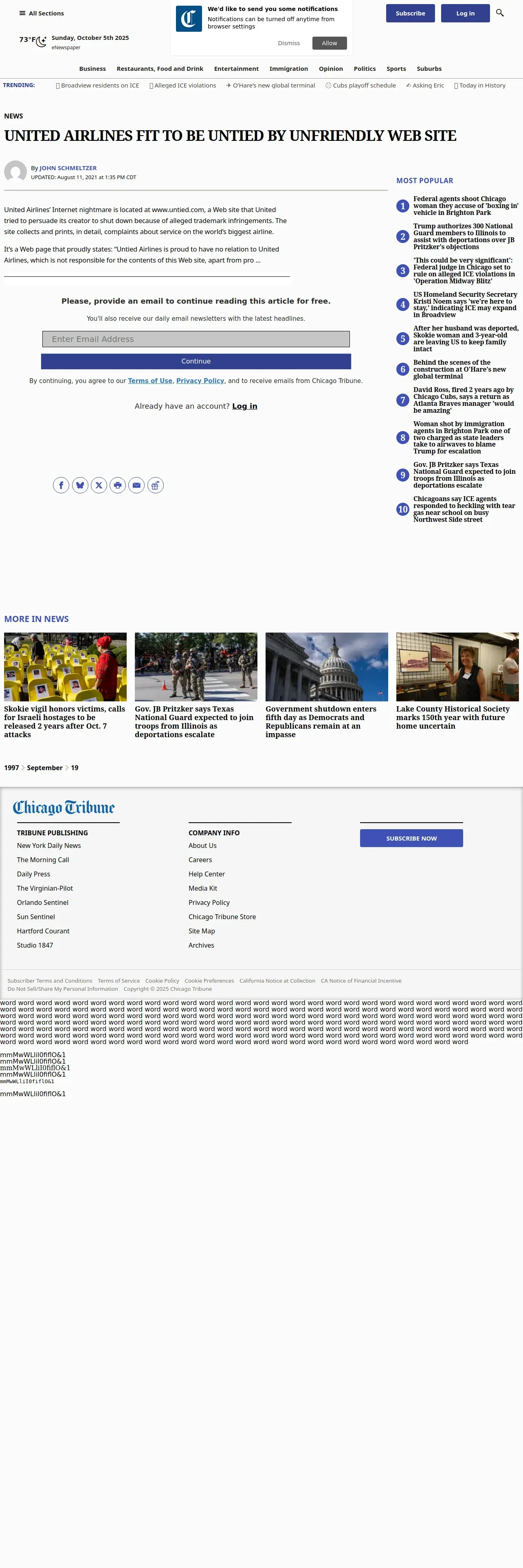Focus the Enter Email Address field
The image size is (523, 1568).
coord(196,339)
